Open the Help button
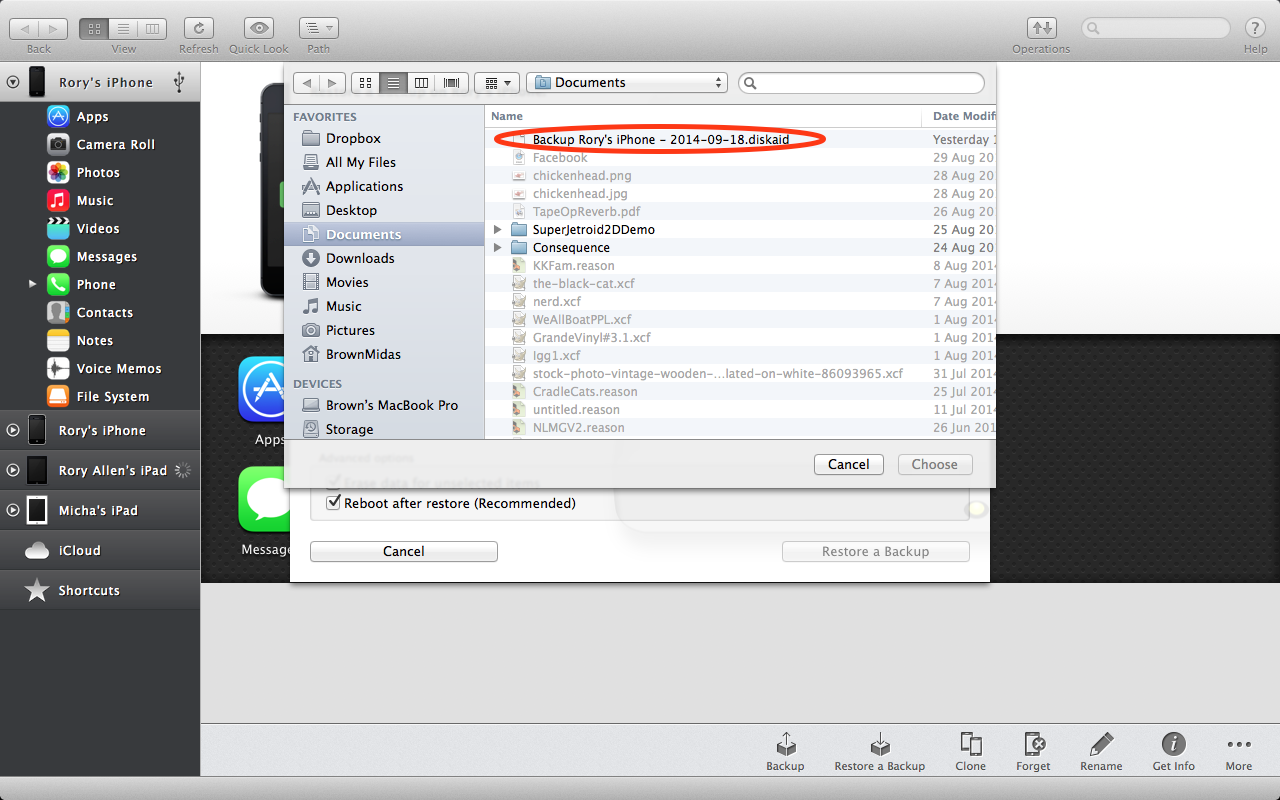 pos(1255,28)
